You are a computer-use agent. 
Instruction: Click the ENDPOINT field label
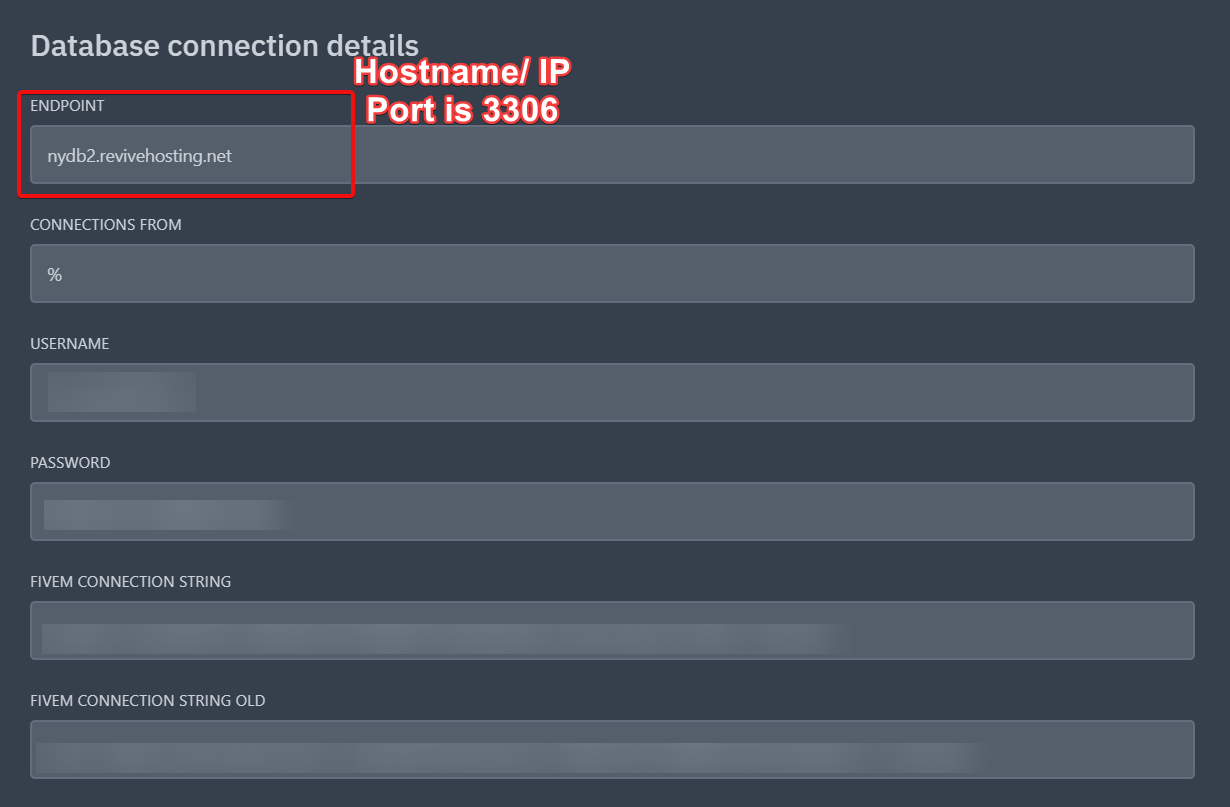pyautogui.click(x=69, y=105)
